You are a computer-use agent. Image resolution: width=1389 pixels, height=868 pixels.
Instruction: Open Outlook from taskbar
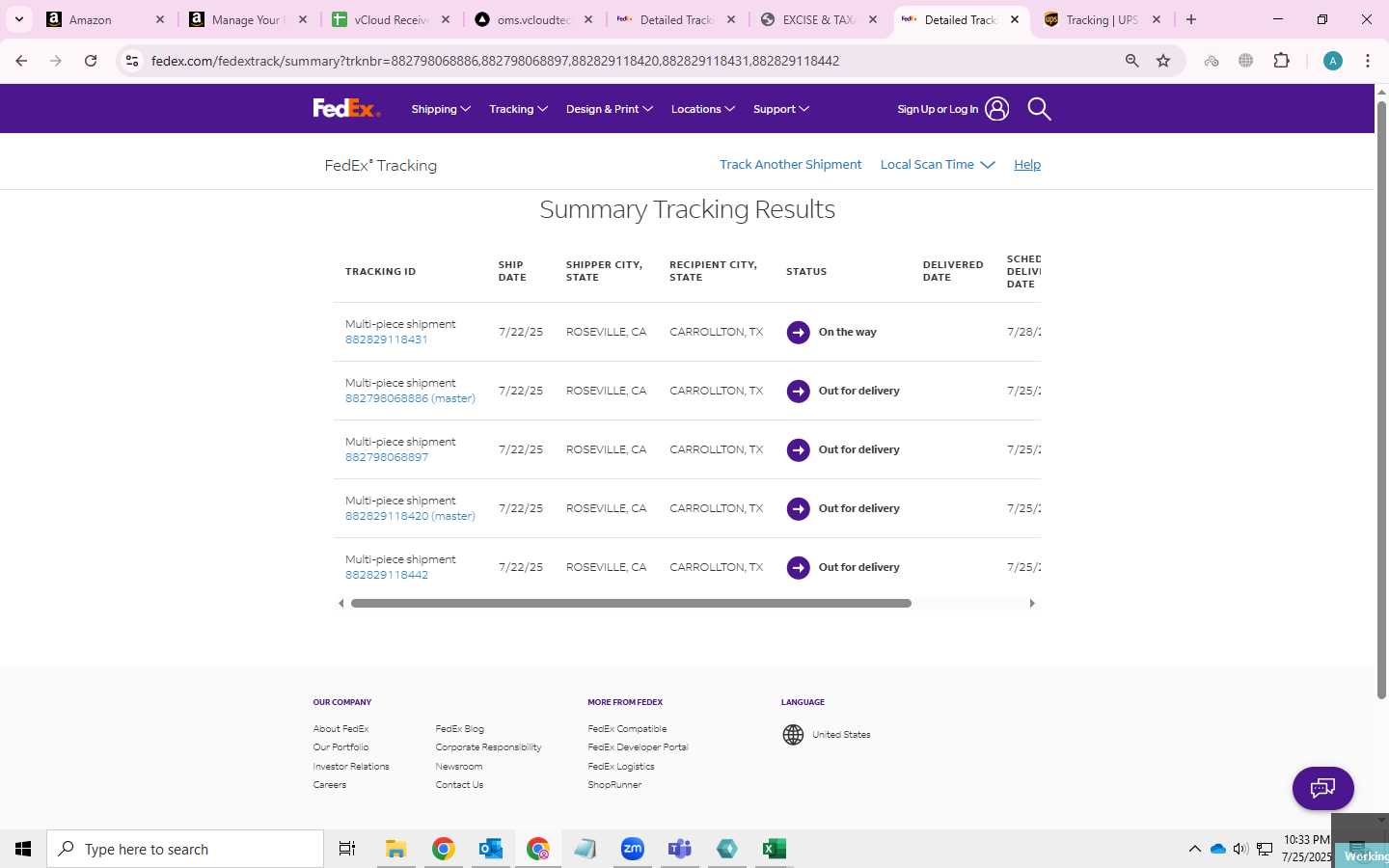pos(491,849)
